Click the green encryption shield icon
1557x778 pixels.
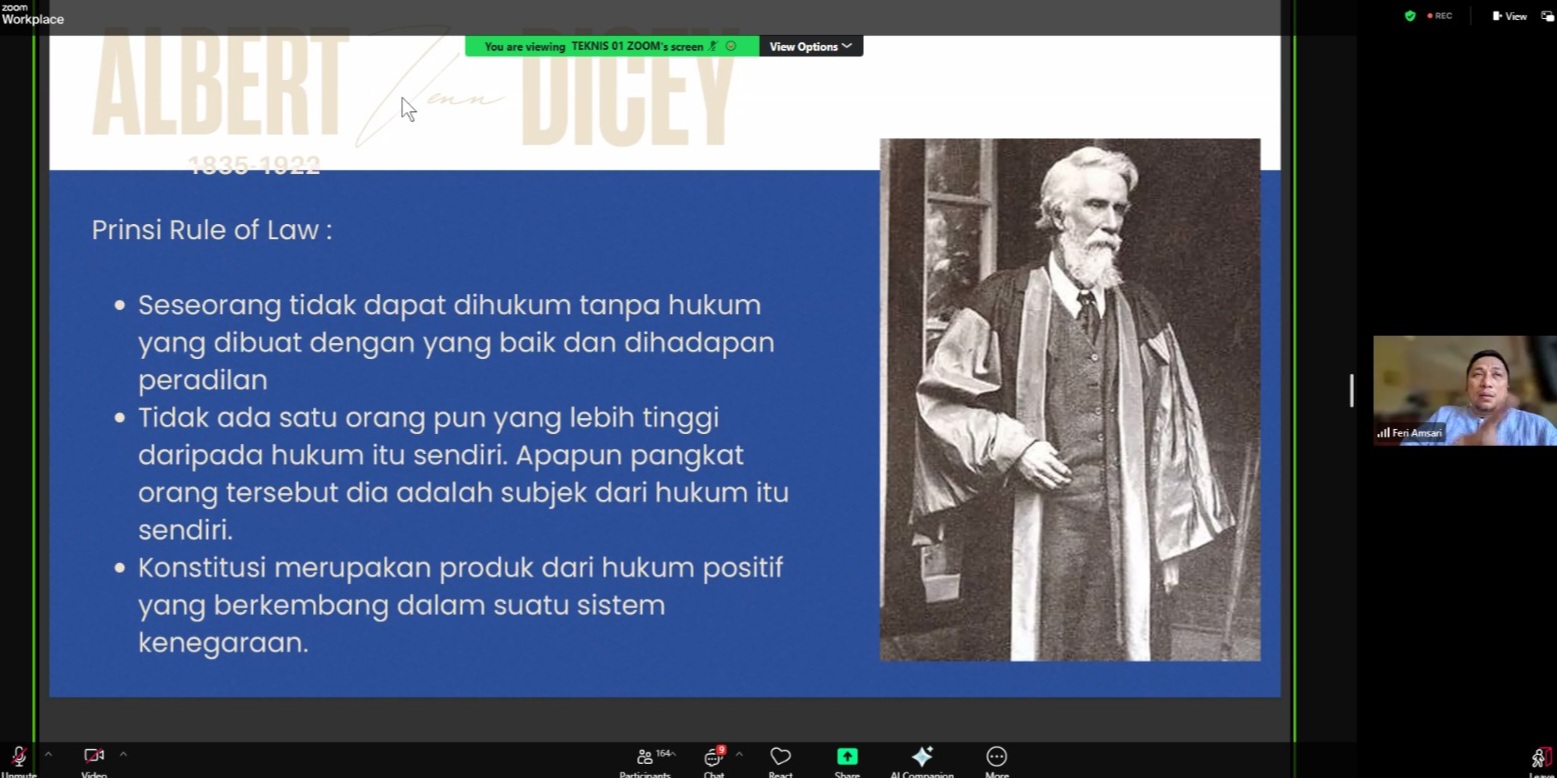1410,16
